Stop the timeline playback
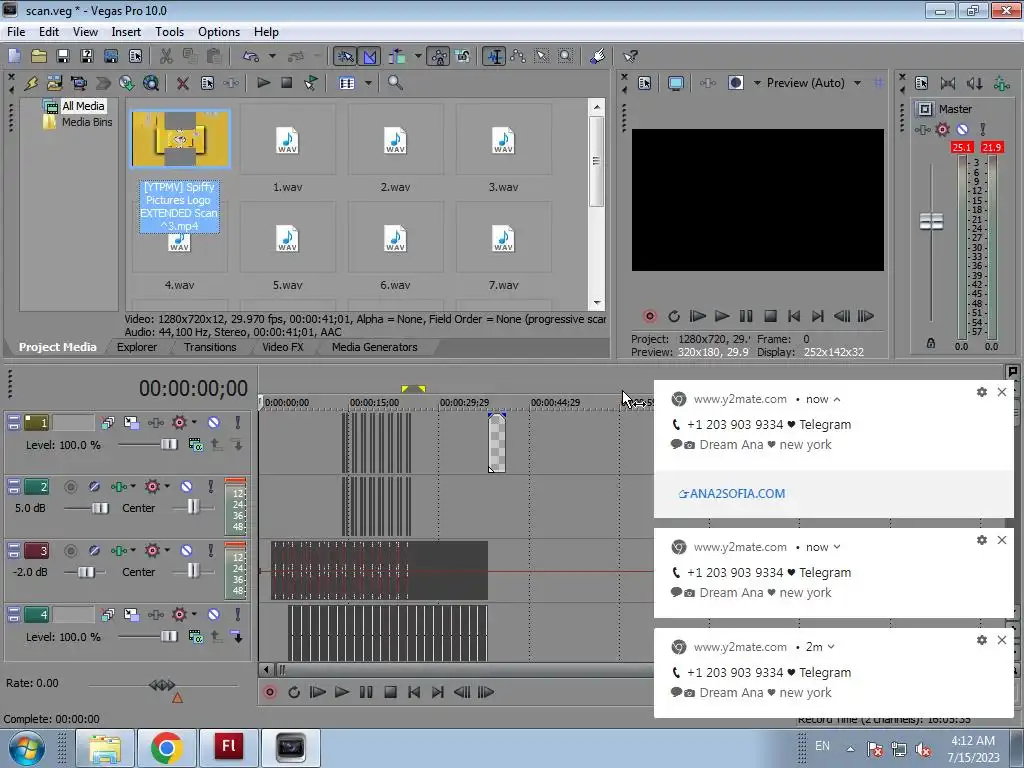 pyautogui.click(x=390, y=692)
